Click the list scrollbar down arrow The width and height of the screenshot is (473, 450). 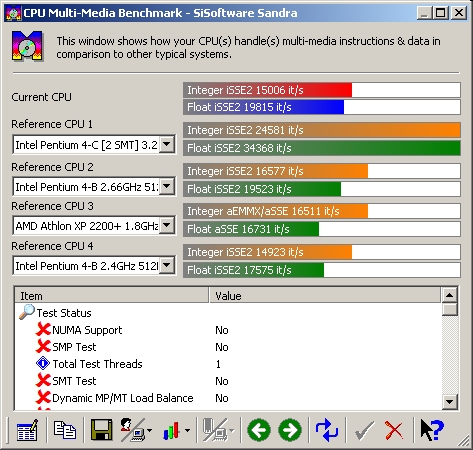pos(449,402)
